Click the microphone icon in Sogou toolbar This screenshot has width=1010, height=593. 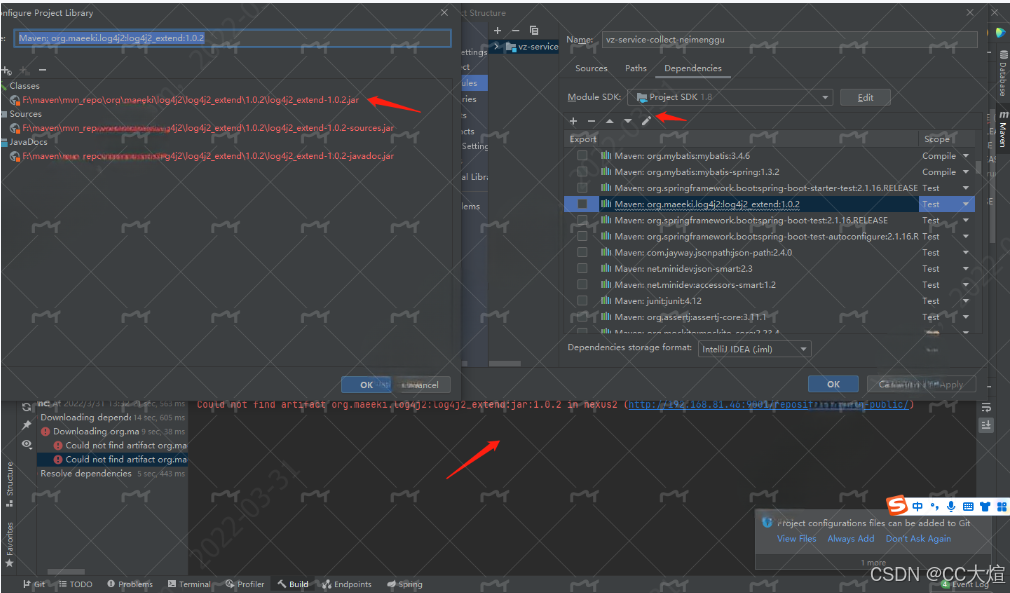(x=951, y=507)
